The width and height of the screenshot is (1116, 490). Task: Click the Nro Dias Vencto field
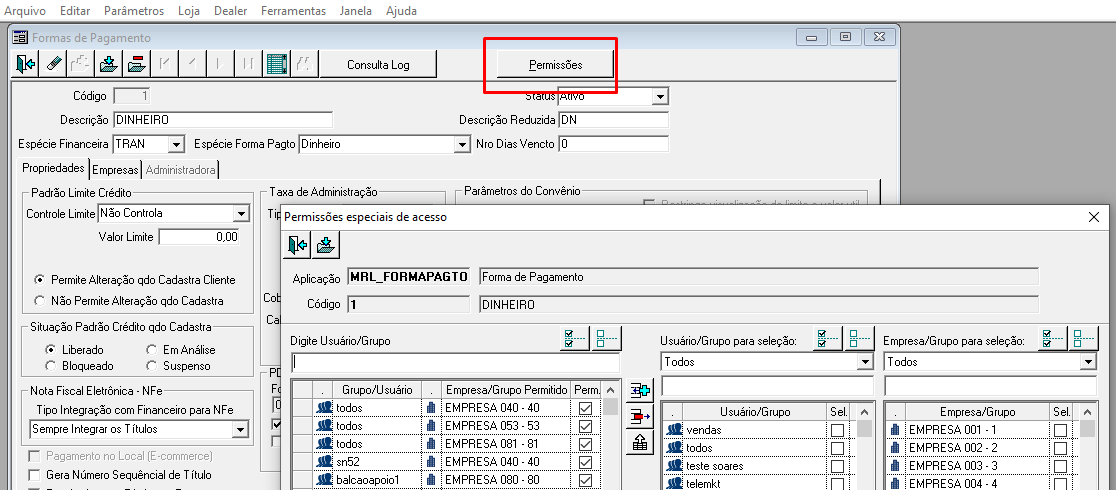coord(614,144)
